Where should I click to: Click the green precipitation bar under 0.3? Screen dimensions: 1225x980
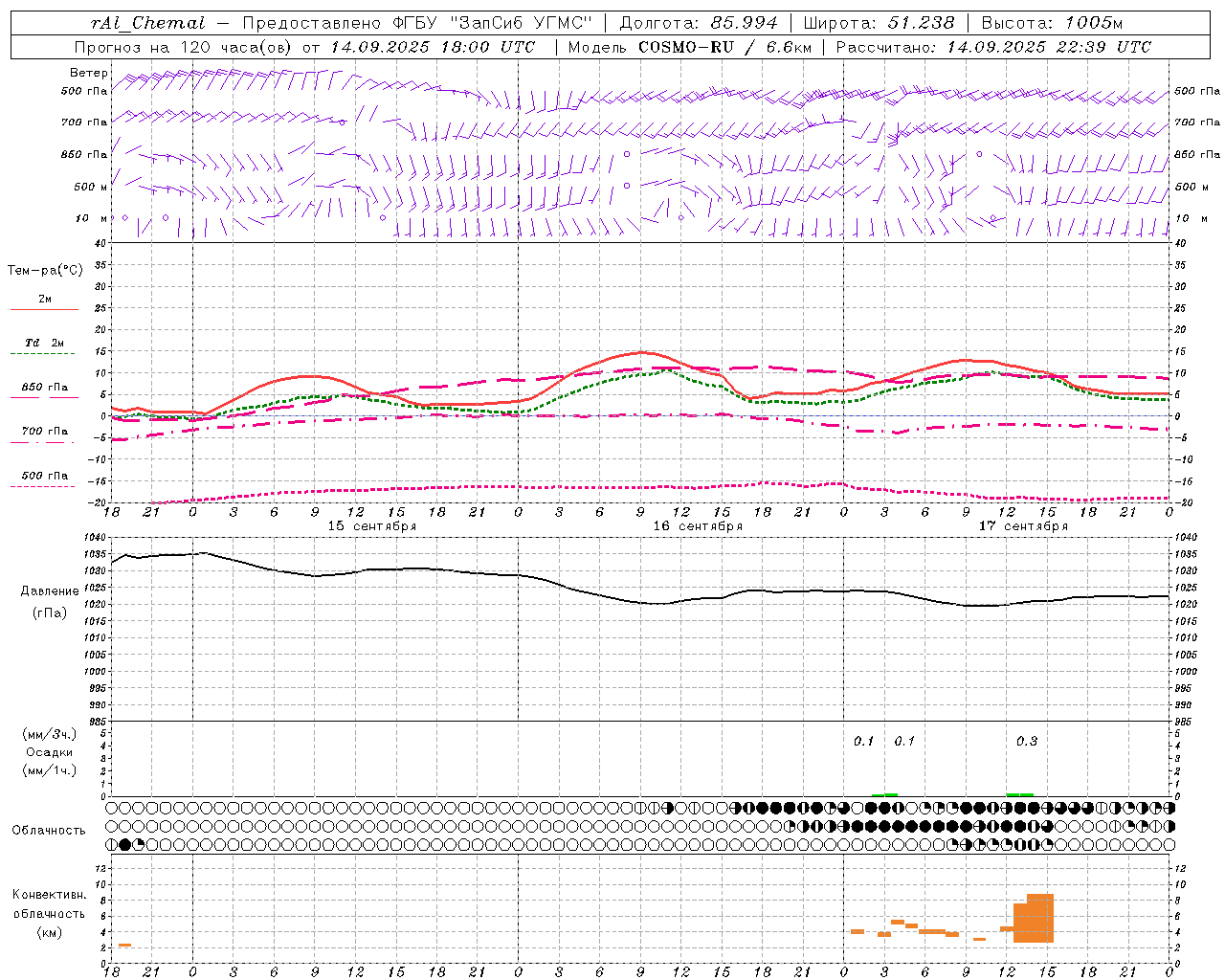[x=1020, y=794]
